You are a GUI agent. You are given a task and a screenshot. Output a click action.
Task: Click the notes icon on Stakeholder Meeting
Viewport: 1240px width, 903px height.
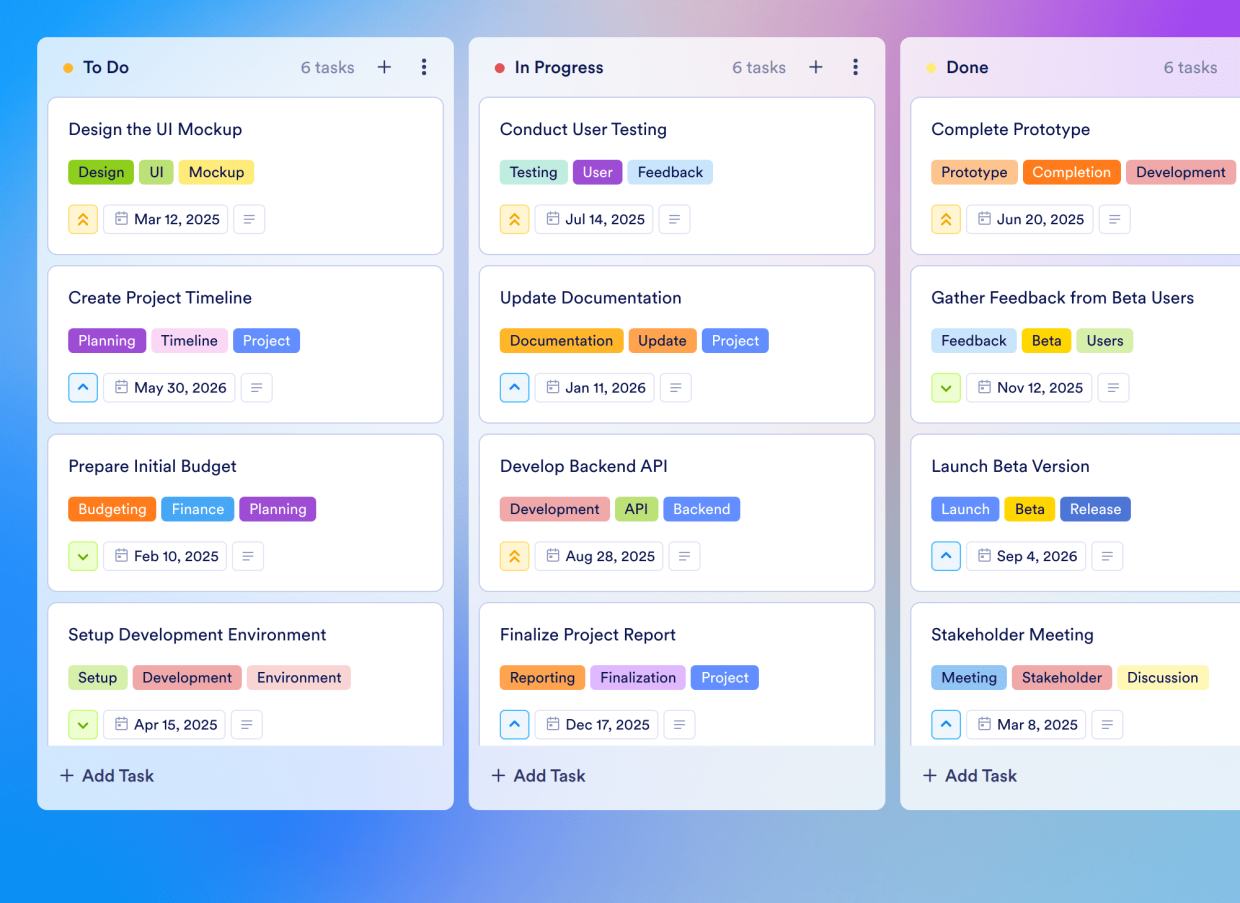tap(1107, 724)
